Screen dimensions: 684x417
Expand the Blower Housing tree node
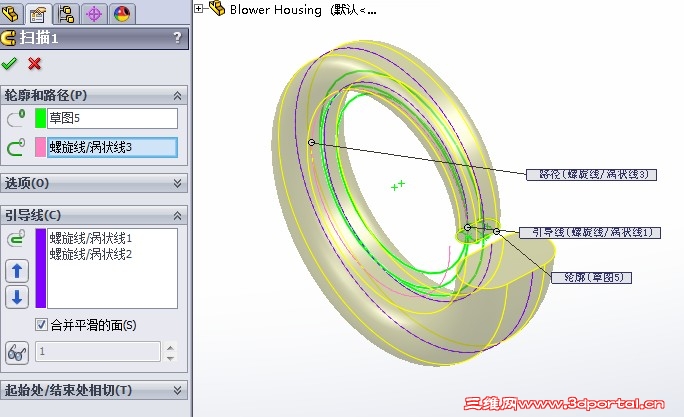198,8
